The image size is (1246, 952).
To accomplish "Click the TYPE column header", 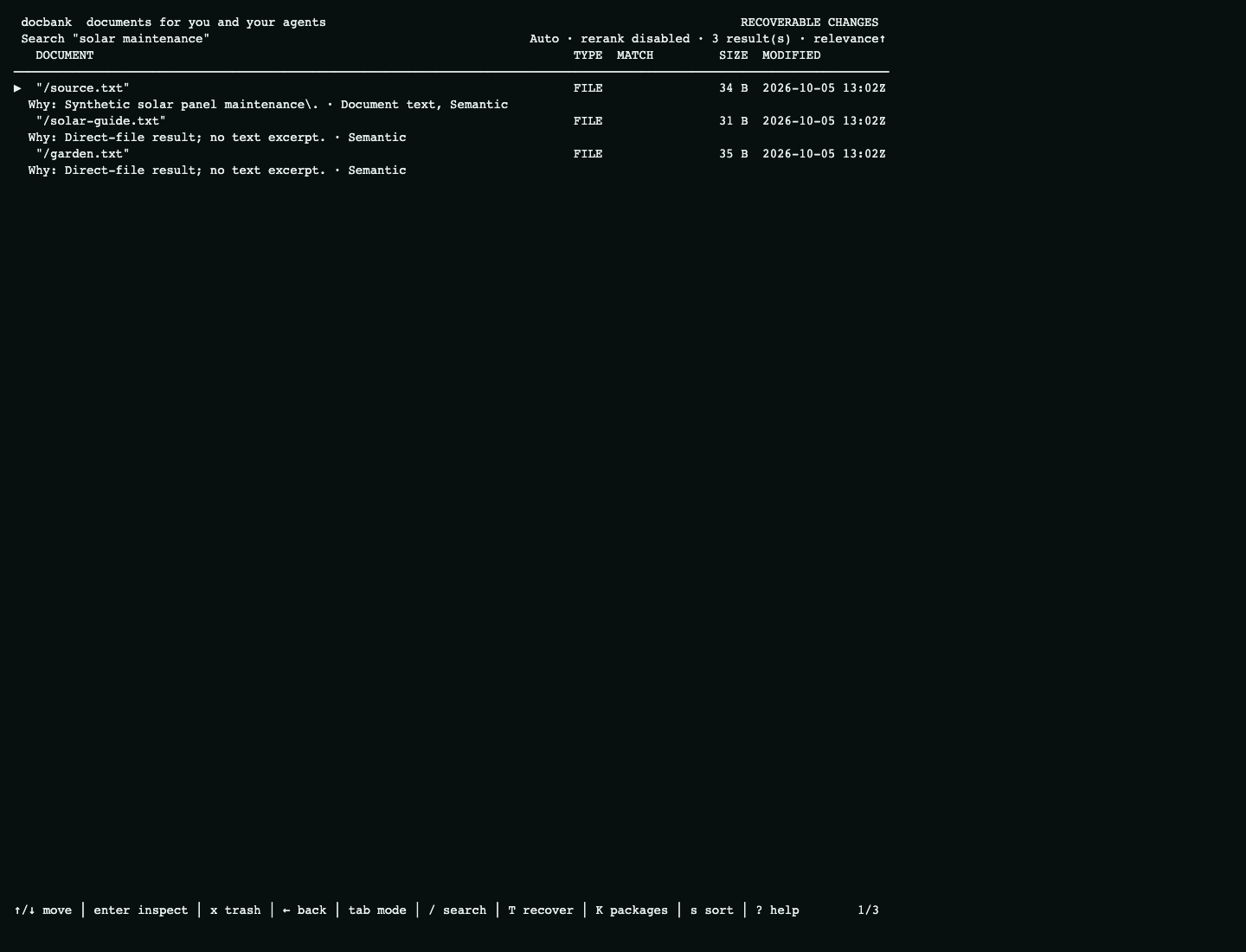I will pos(588,55).
